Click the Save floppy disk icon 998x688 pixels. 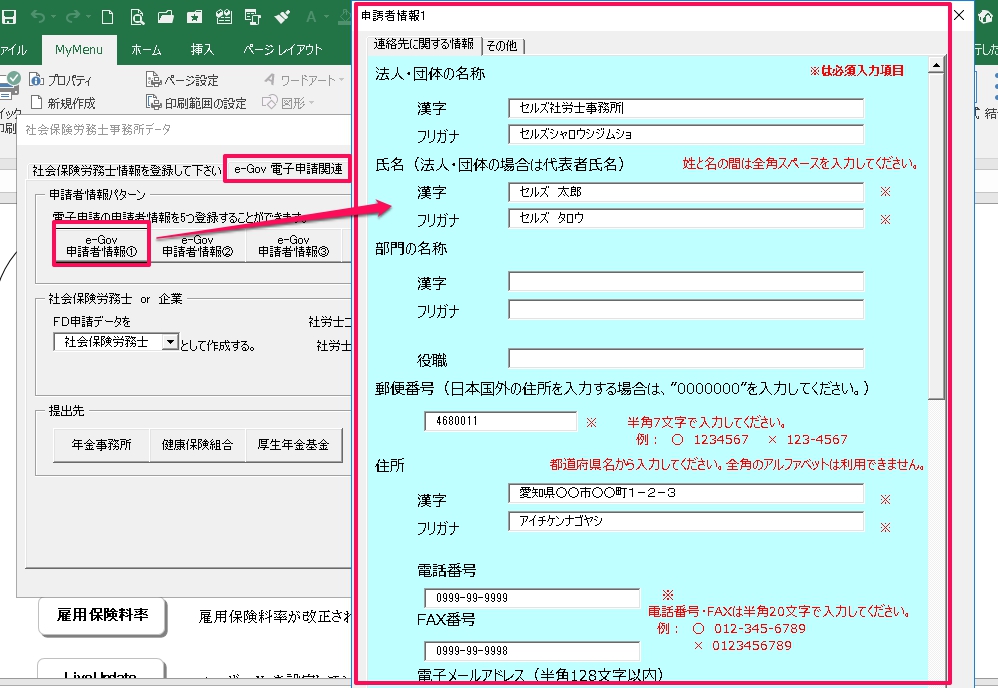click(9, 17)
